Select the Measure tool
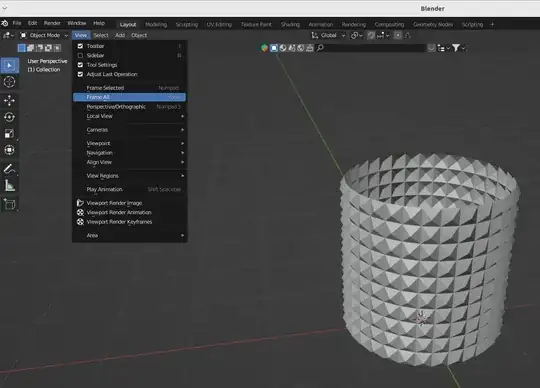This screenshot has height=388, width=540. 10,186
